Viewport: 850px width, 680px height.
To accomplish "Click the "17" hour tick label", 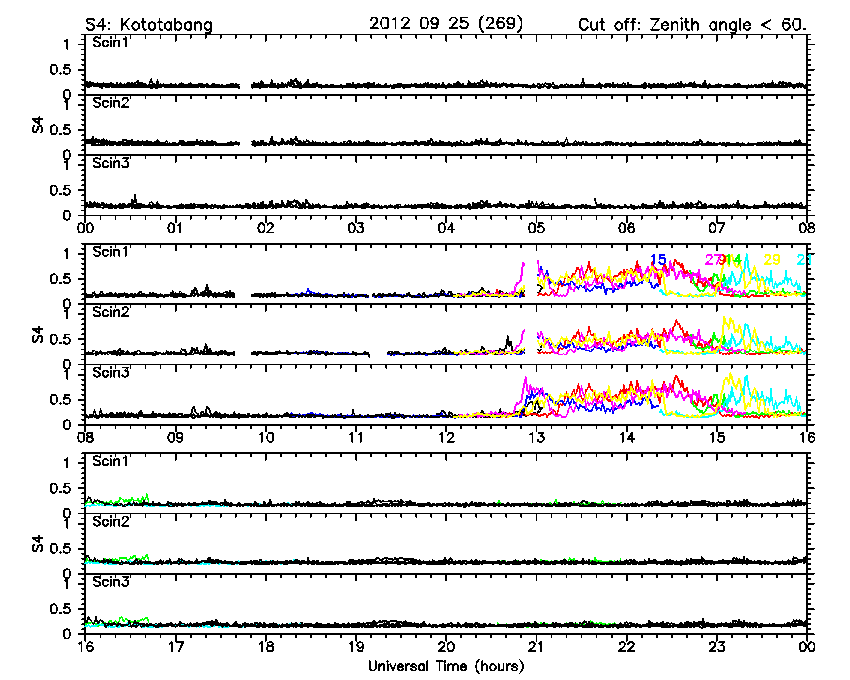I will (175, 646).
